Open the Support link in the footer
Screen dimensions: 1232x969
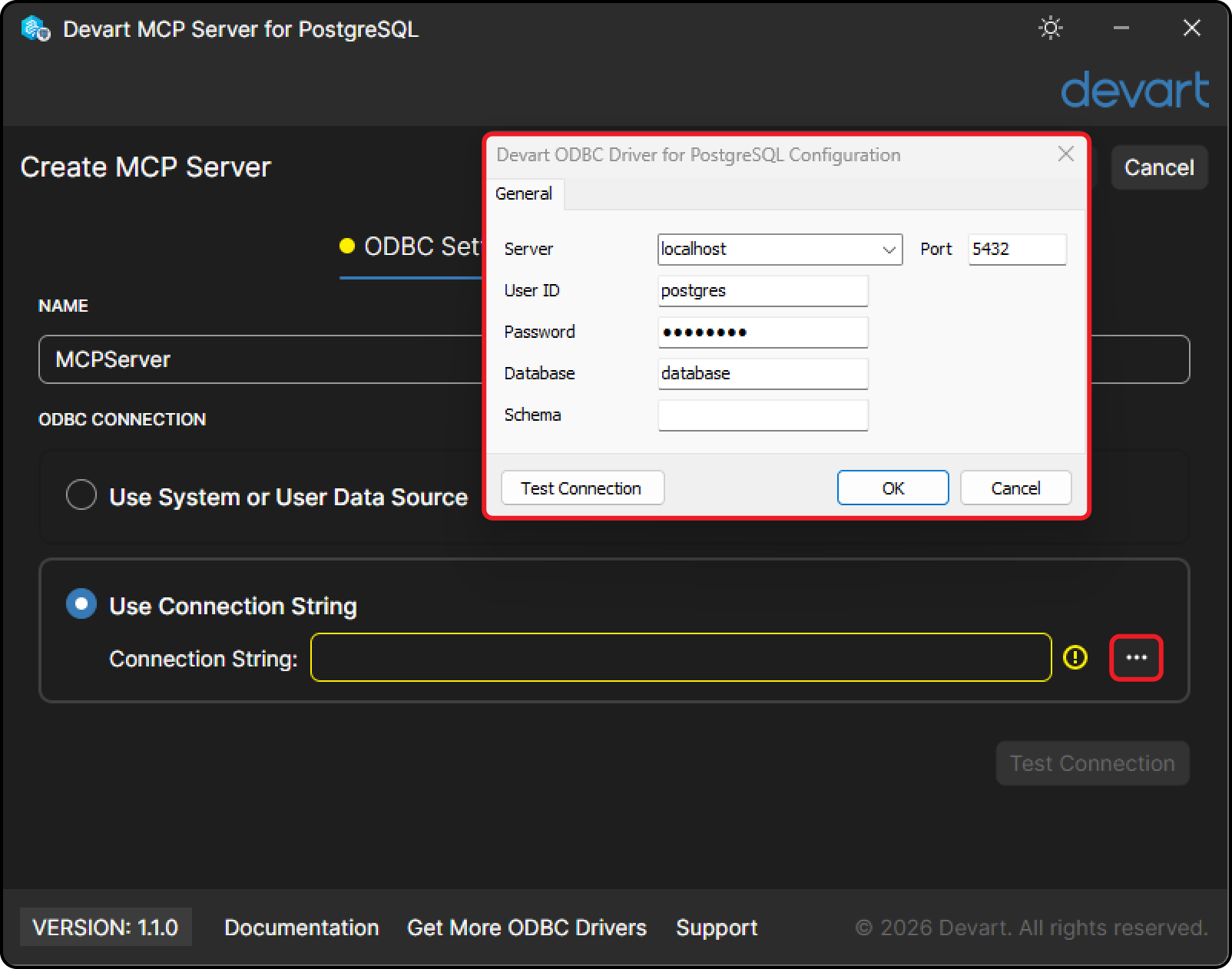point(717,928)
